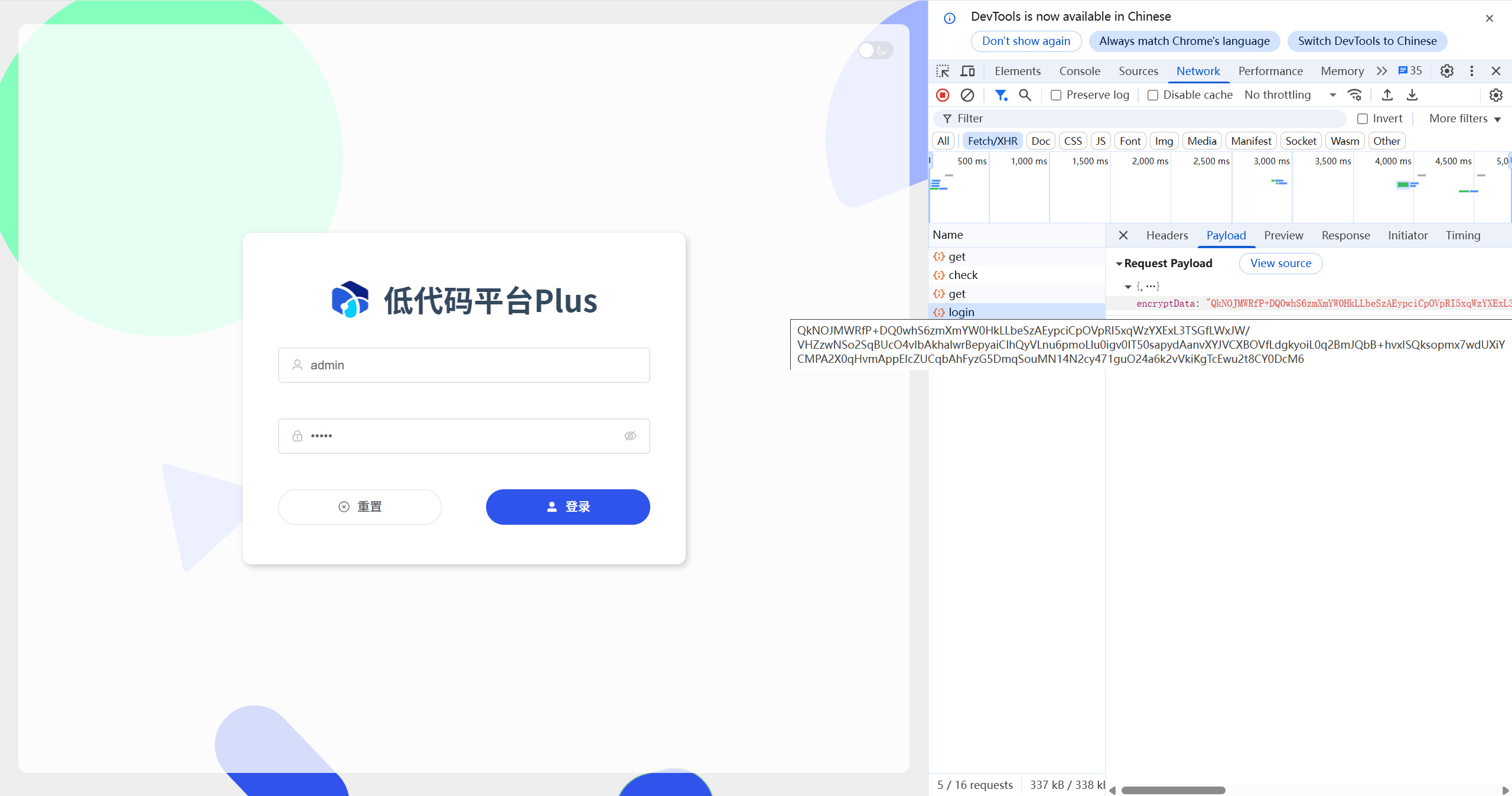The width and height of the screenshot is (1512, 796).
Task: Click the inspect element picker icon
Action: click(x=943, y=72)
